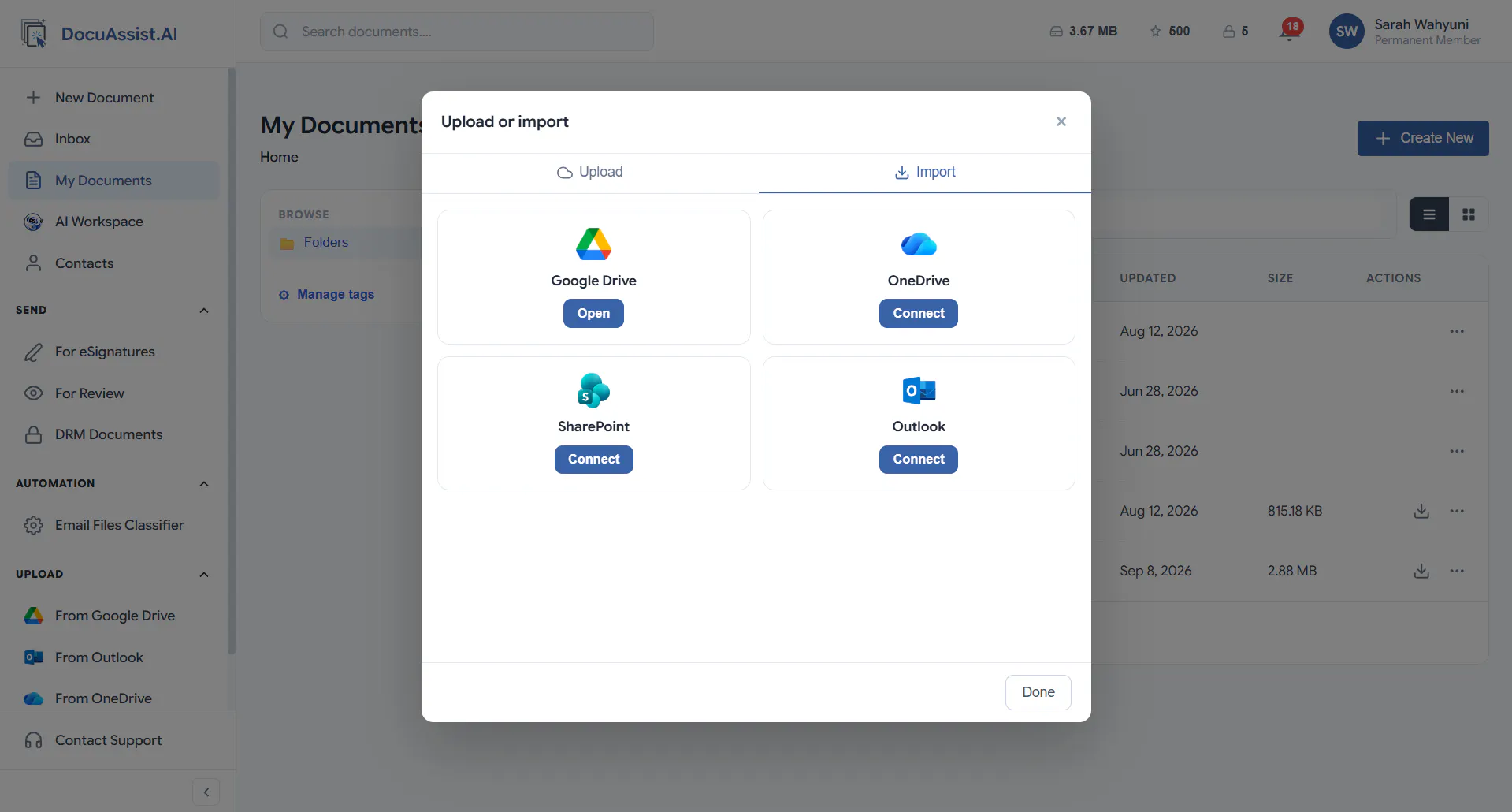Open DRM Documents in sidebar
This screenshot has height=812, width=1512.
tap(113, 434)
